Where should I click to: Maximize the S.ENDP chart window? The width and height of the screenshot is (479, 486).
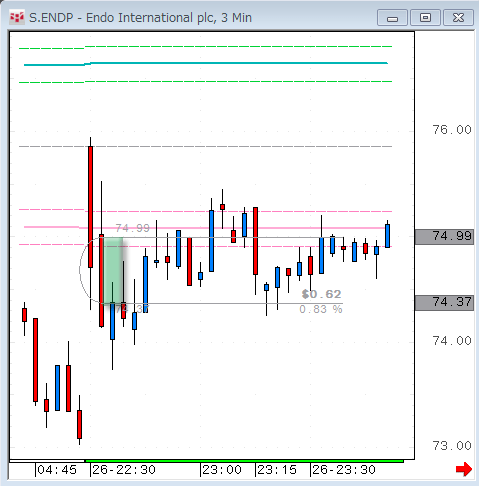[425, 18]
